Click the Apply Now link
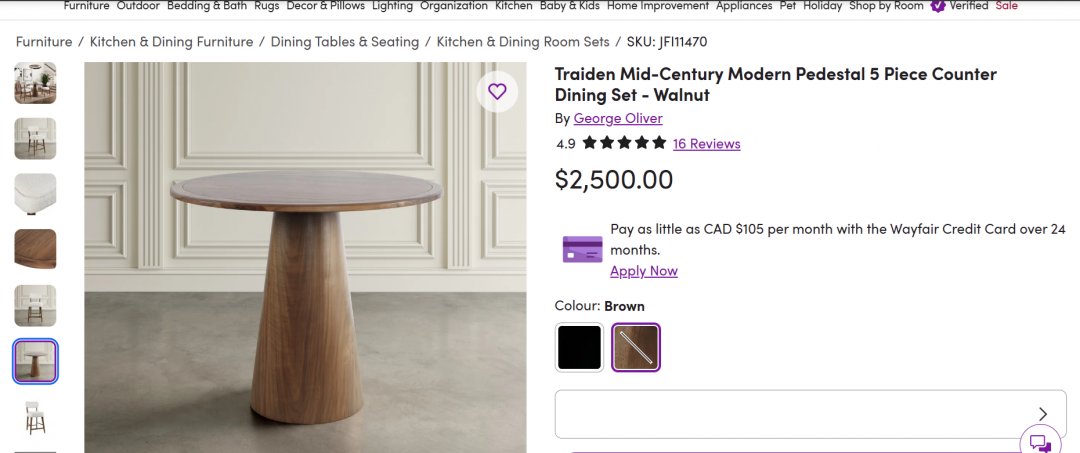This screenshot has width=1080, height=453. 643,271
